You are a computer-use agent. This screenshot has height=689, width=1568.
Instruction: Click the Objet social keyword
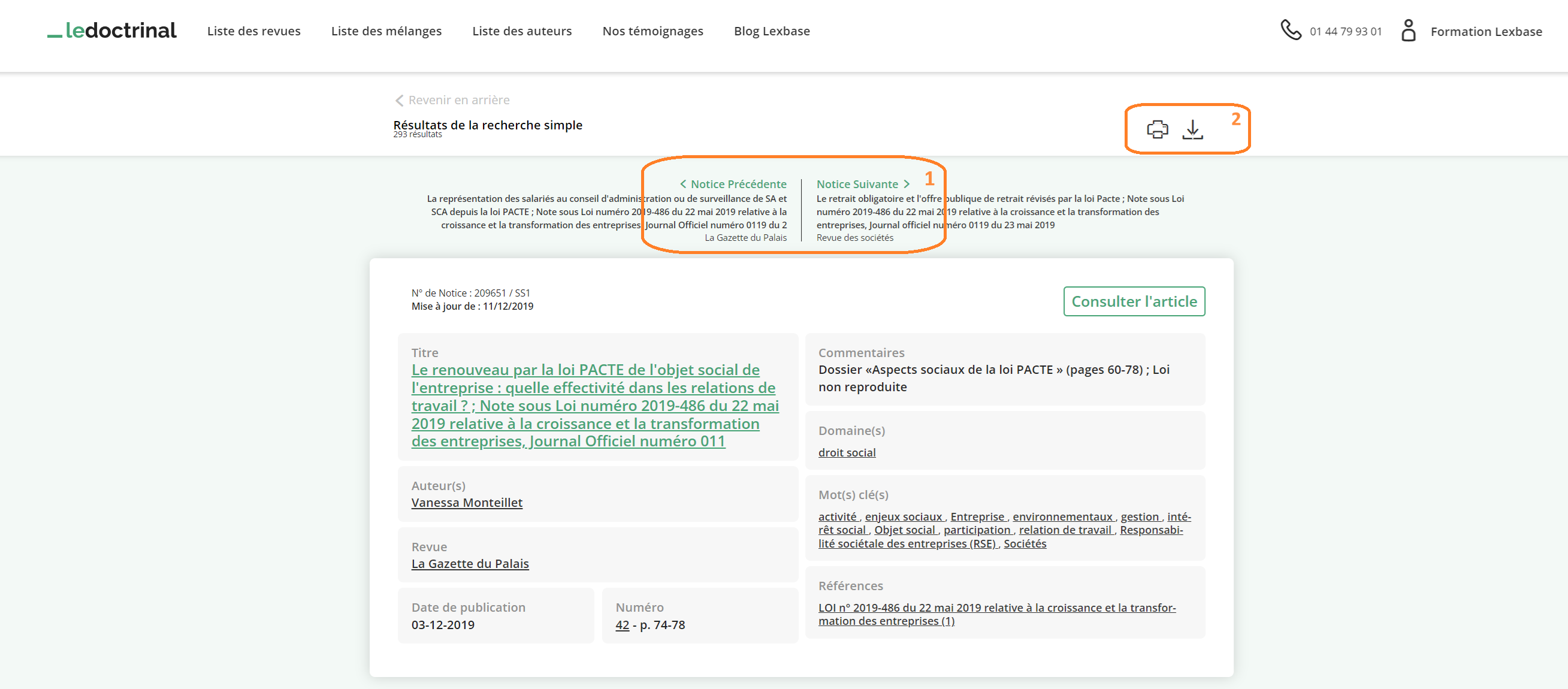pyautogui.click(x=904, y=530)
